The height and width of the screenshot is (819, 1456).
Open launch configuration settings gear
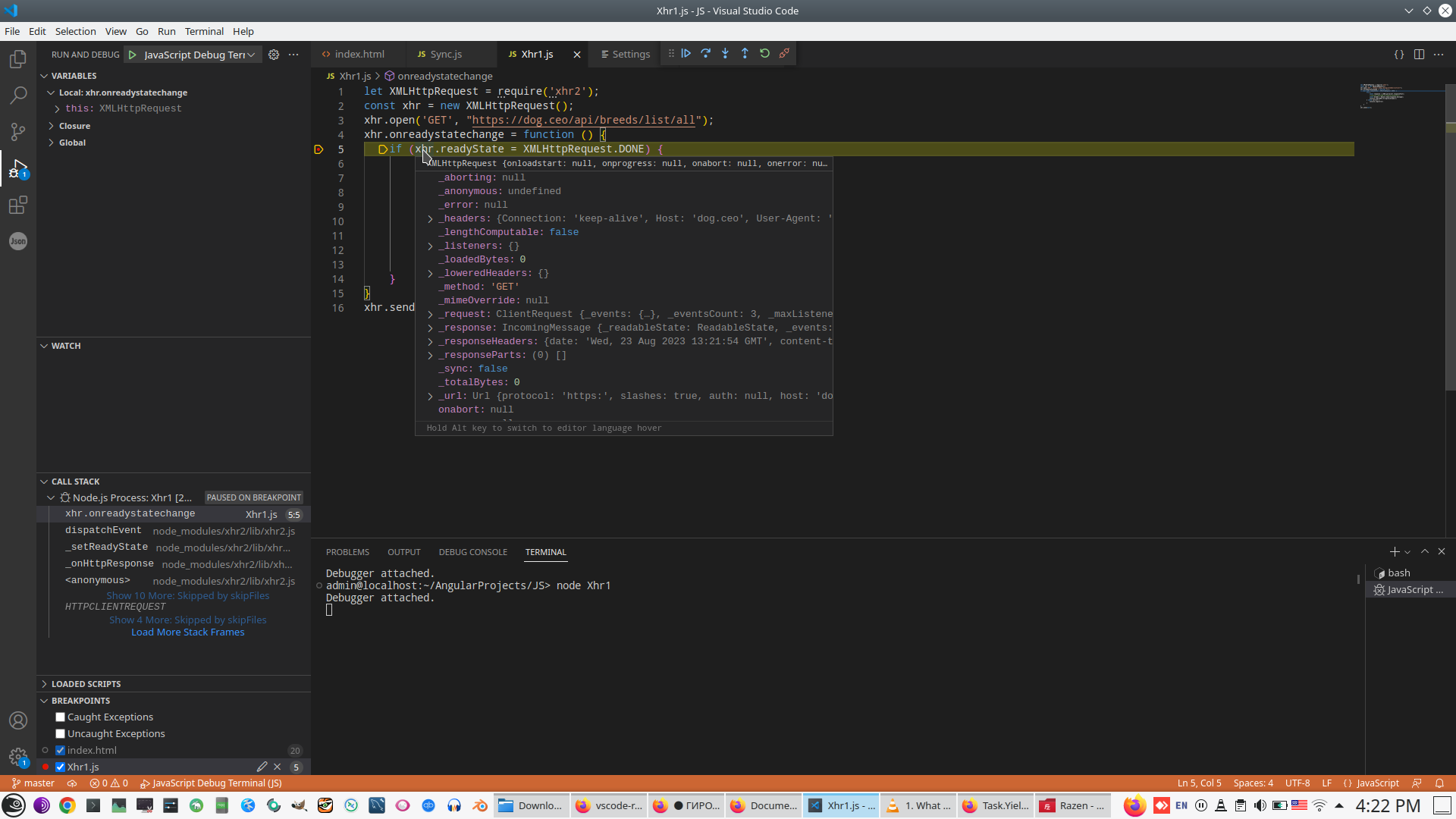click(274, 54)
